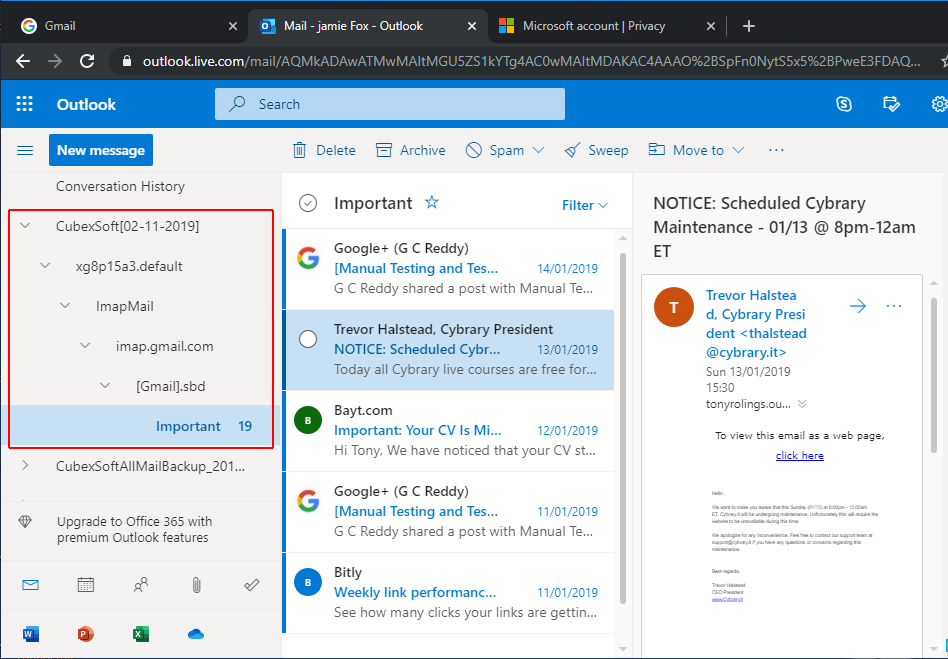
Task: Click the orange T sender avatar
Action: click(674, 307)
